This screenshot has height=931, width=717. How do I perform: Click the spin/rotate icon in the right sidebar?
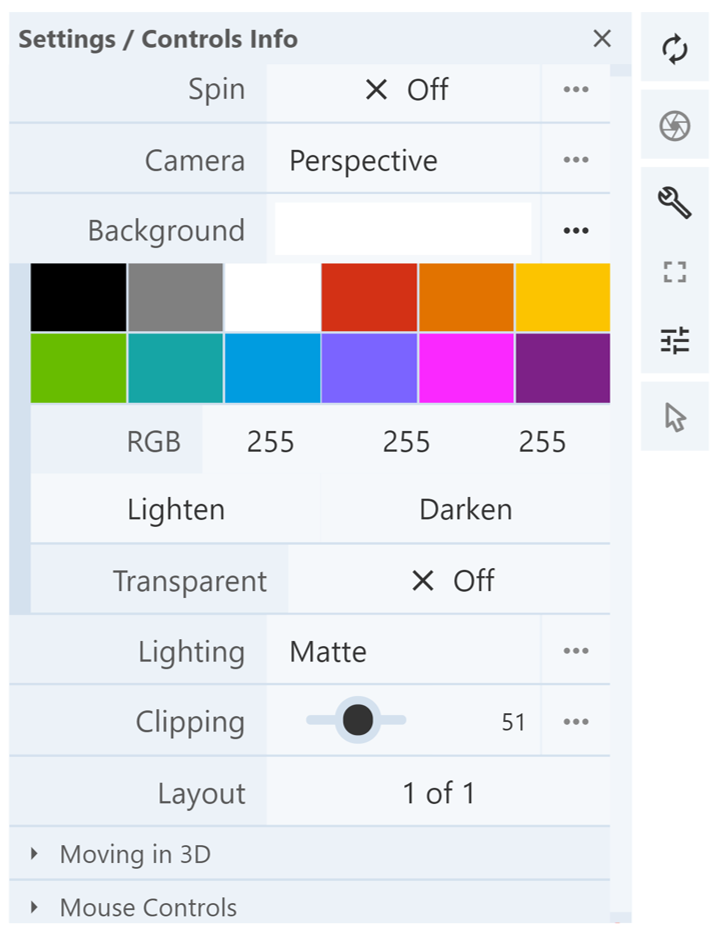pyautogui.click(x=675, y=49)
